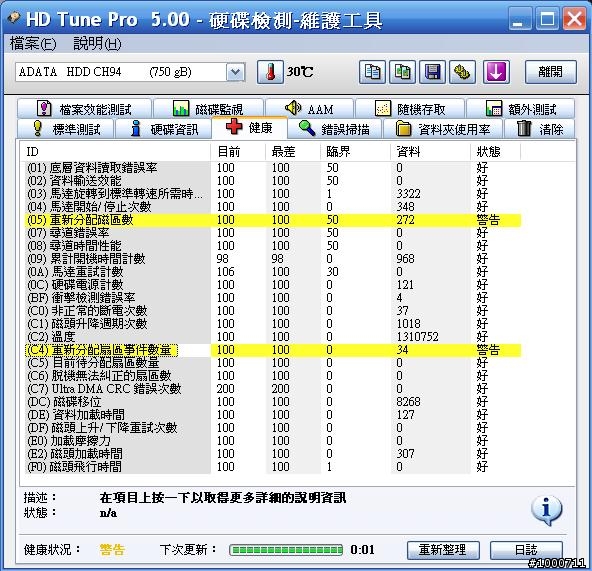Click the next-update green progress bar

[286, 550]
